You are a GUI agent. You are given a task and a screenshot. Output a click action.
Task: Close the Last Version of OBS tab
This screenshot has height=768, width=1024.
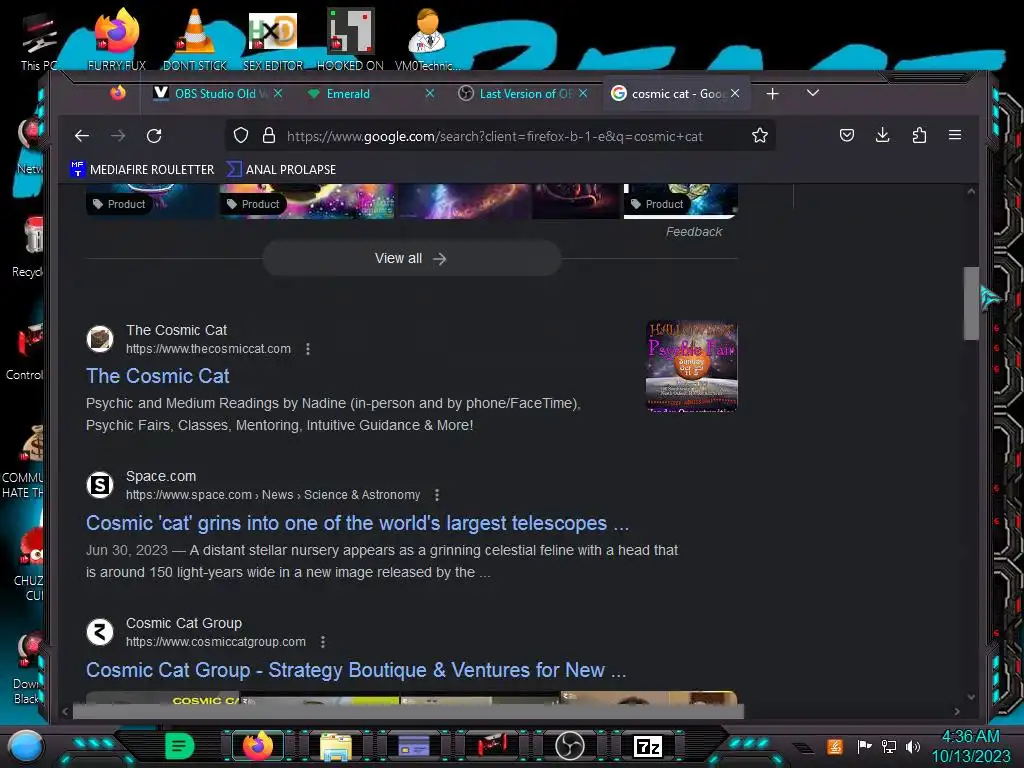583,93
